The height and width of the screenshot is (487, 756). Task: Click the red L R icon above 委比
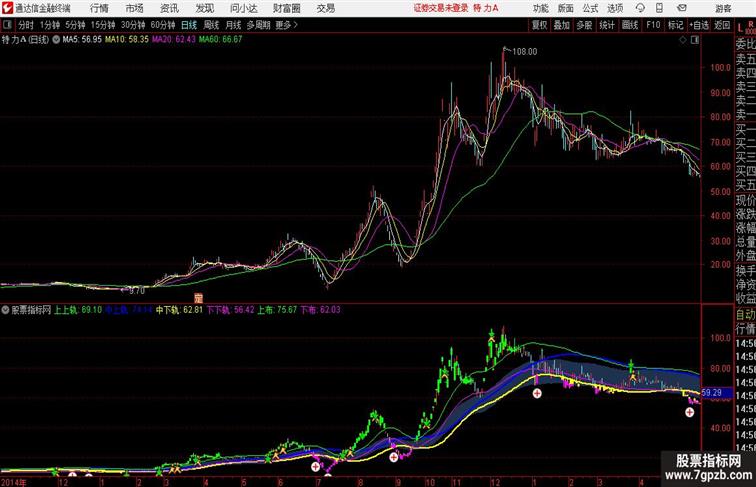745,27
